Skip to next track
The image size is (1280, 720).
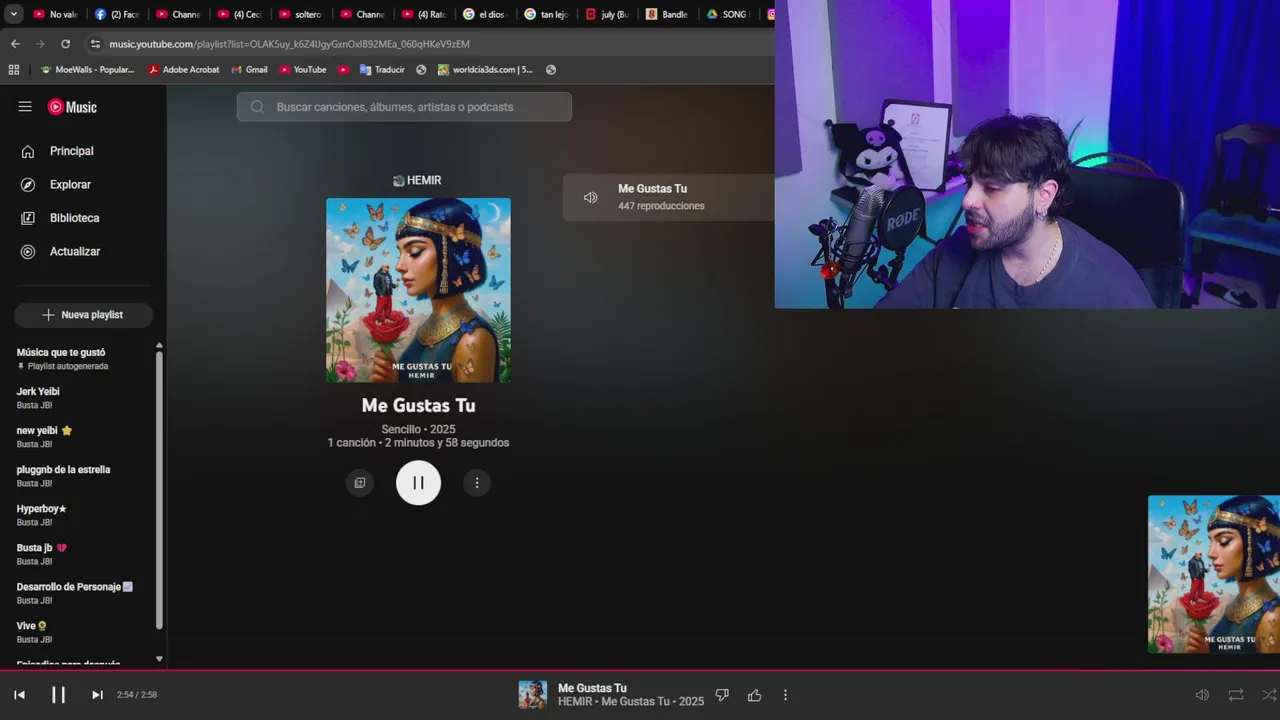coord(97,695)
